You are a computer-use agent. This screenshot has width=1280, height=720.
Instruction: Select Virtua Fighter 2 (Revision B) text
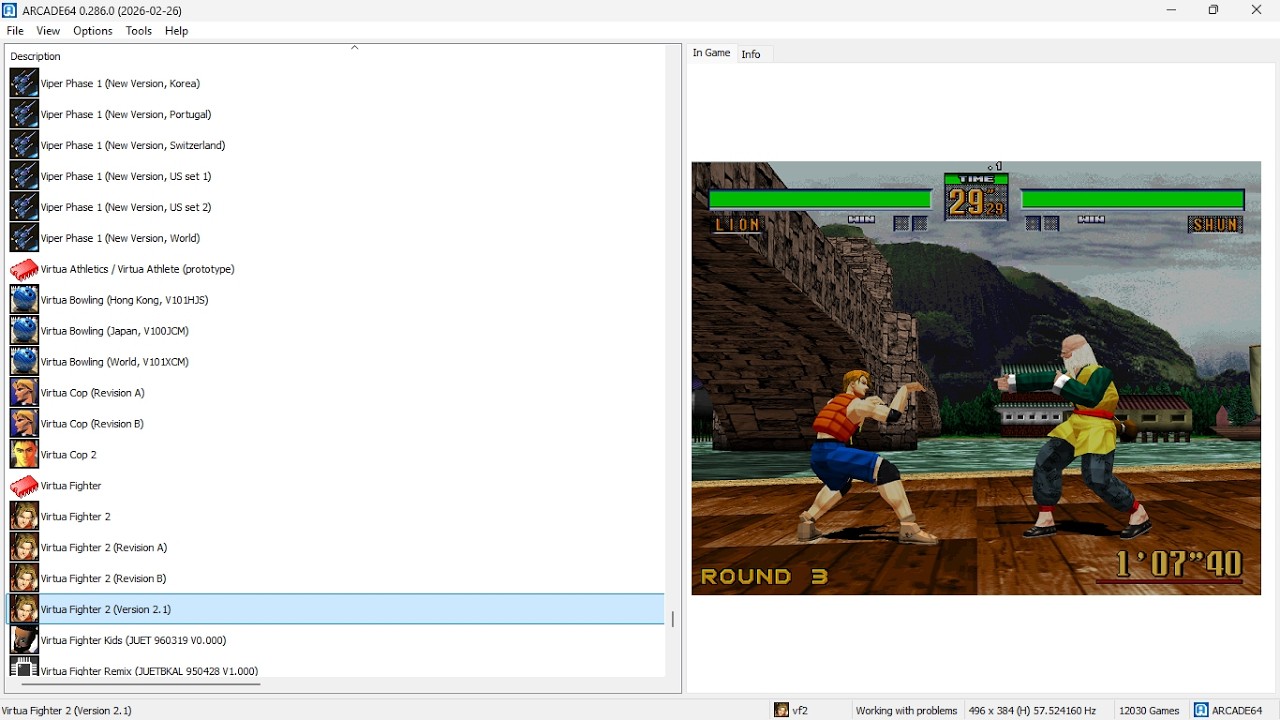[104, 580]
